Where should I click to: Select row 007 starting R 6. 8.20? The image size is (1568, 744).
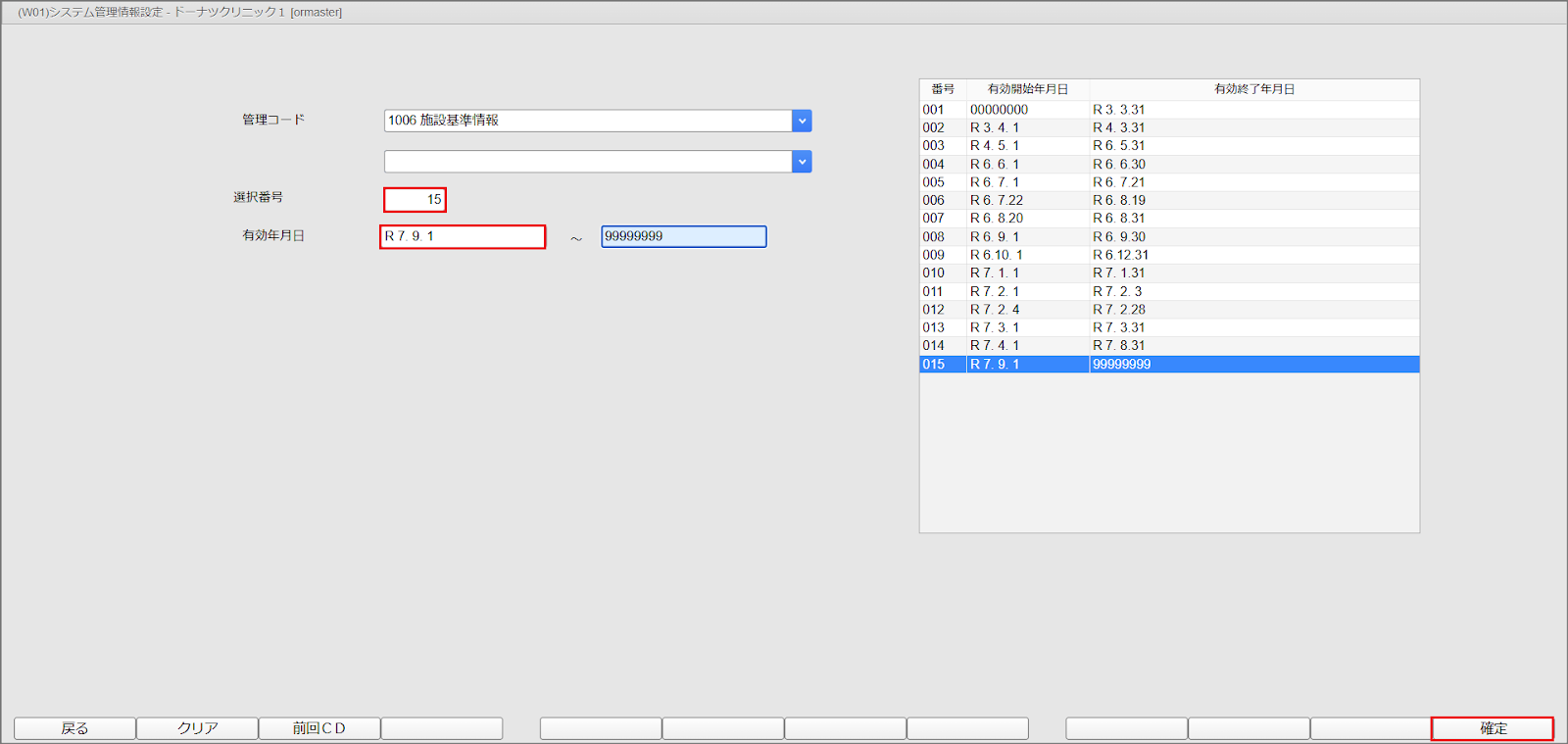coord(1168,219)
